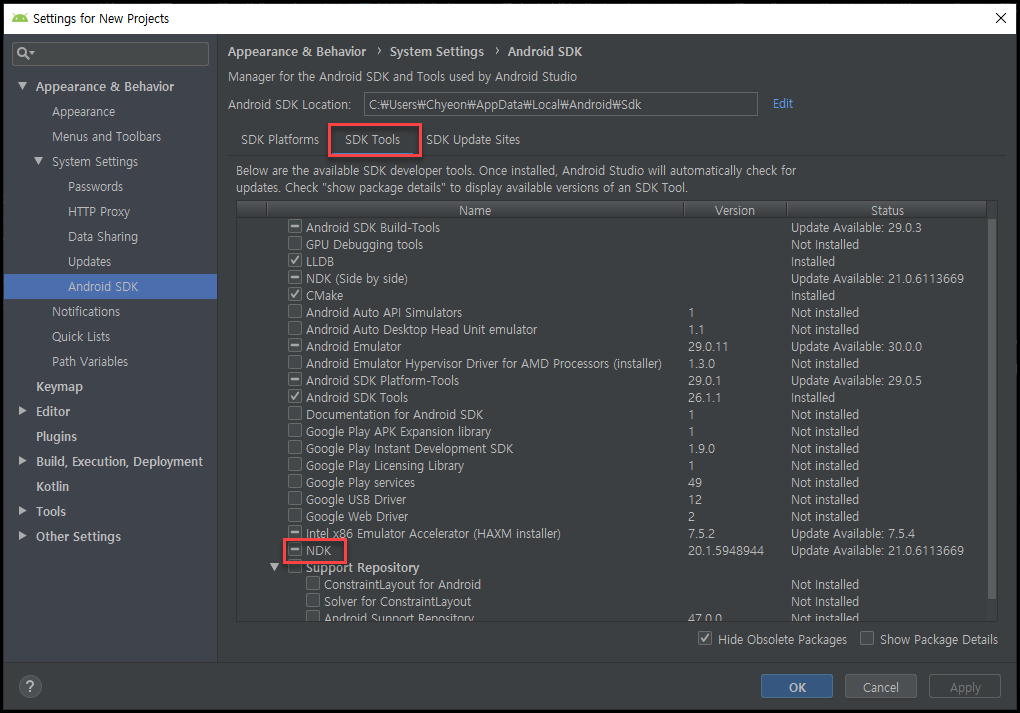Select 'Update Available: 30.0.0' status cell
The image size is (1020, 713).
pyautogui.click(x=856, y=347)
